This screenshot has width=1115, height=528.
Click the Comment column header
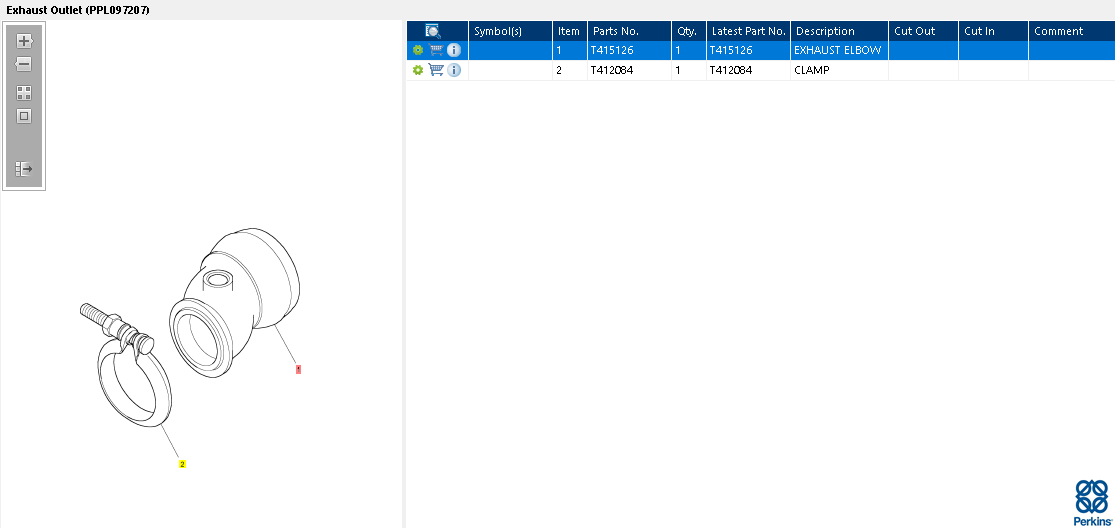pos(1072,31)
